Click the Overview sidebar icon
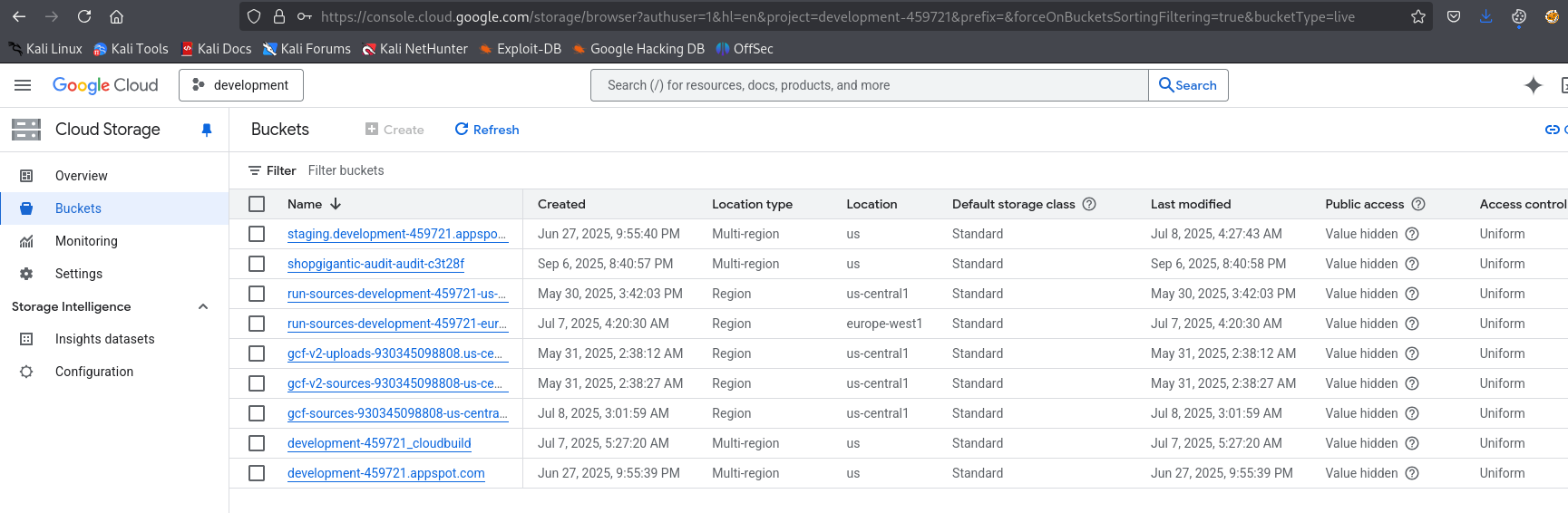Viewport: 1568px width, 513px height. tap(26, 176)
